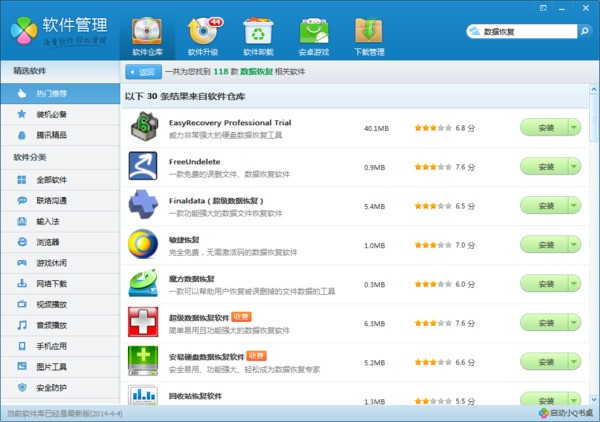Open the 游戏休闲 category
This screenshot has height=422, width=600.
click(52, 263)
